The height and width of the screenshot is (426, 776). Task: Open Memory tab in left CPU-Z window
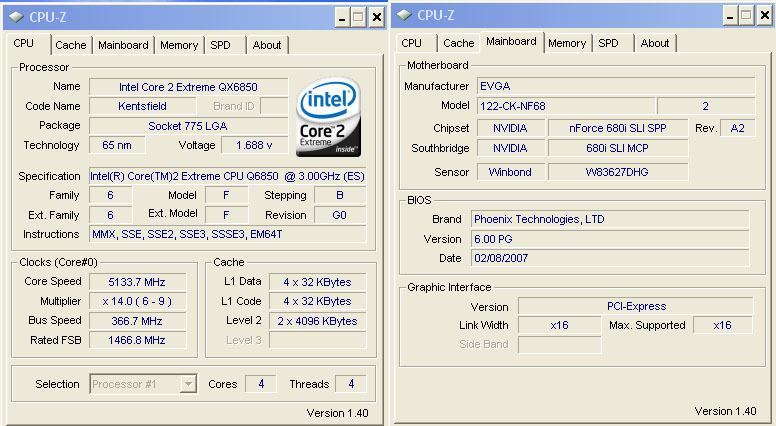[x=179, y=45]
